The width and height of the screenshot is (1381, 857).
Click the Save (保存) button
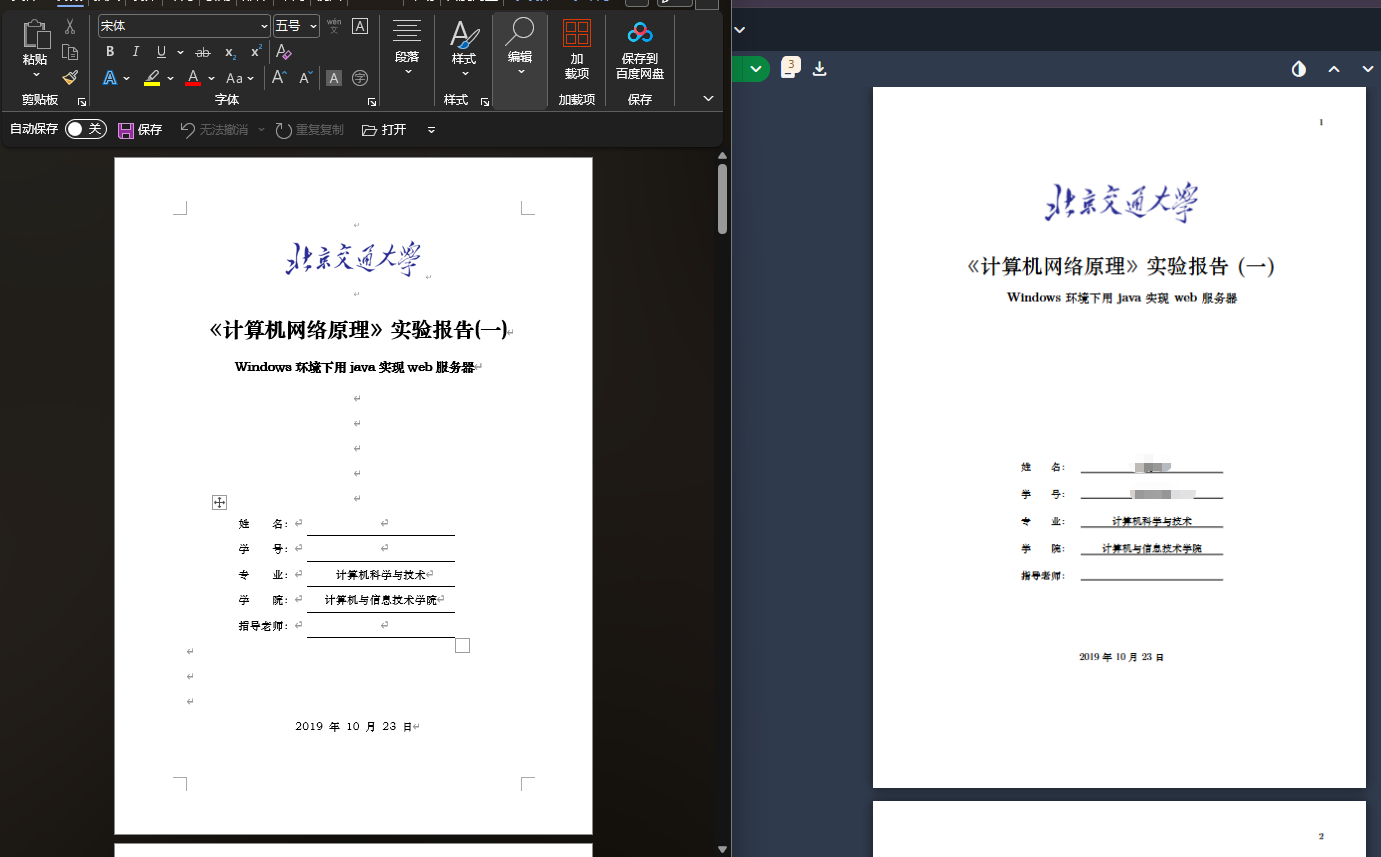(140, 130)
